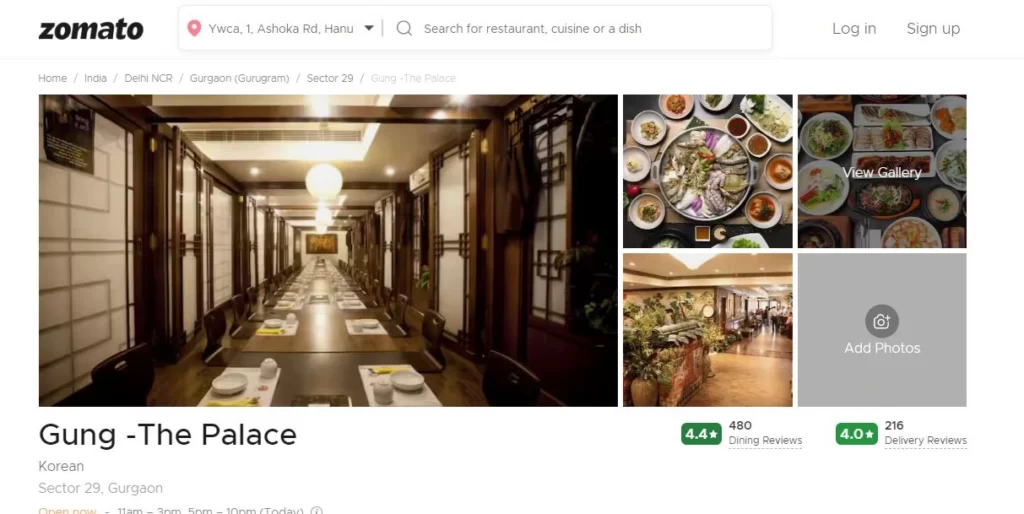Screen dimensions: 1024x514
Task: Go to Home breadcrumb
Action: [x=52, y=78]
